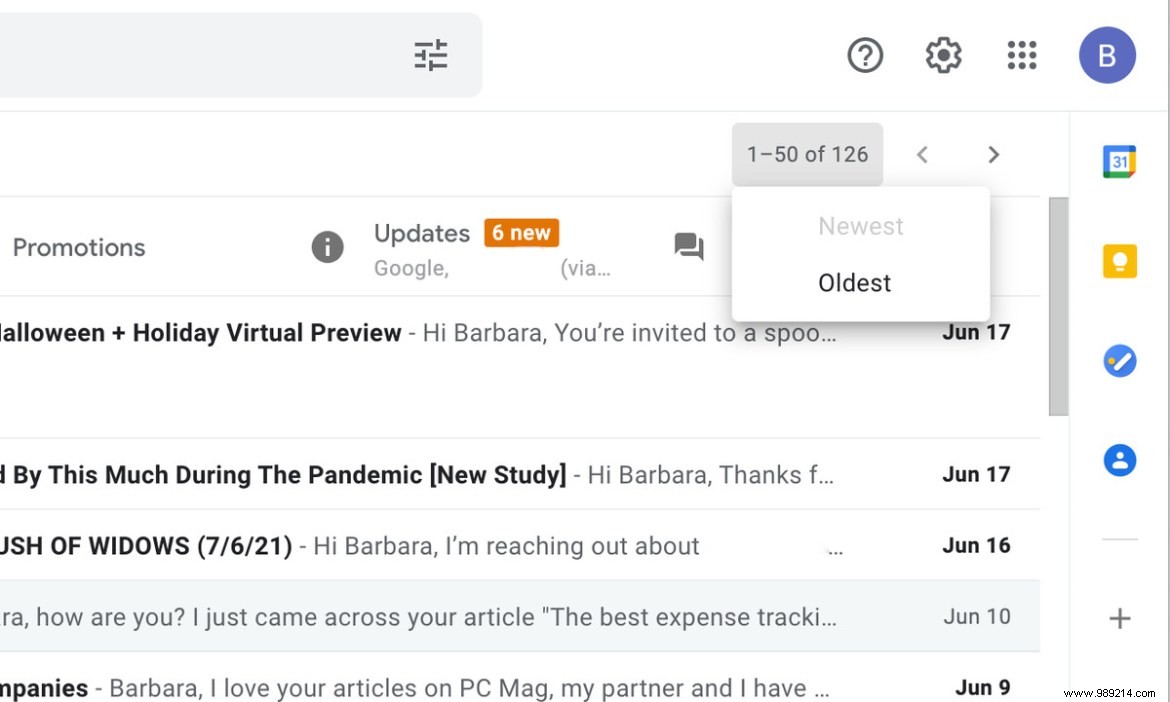Open Google Calendar from the side panel
Image resolution: width=1170 pixels, height=702 pixels.
click(1119, 161)
